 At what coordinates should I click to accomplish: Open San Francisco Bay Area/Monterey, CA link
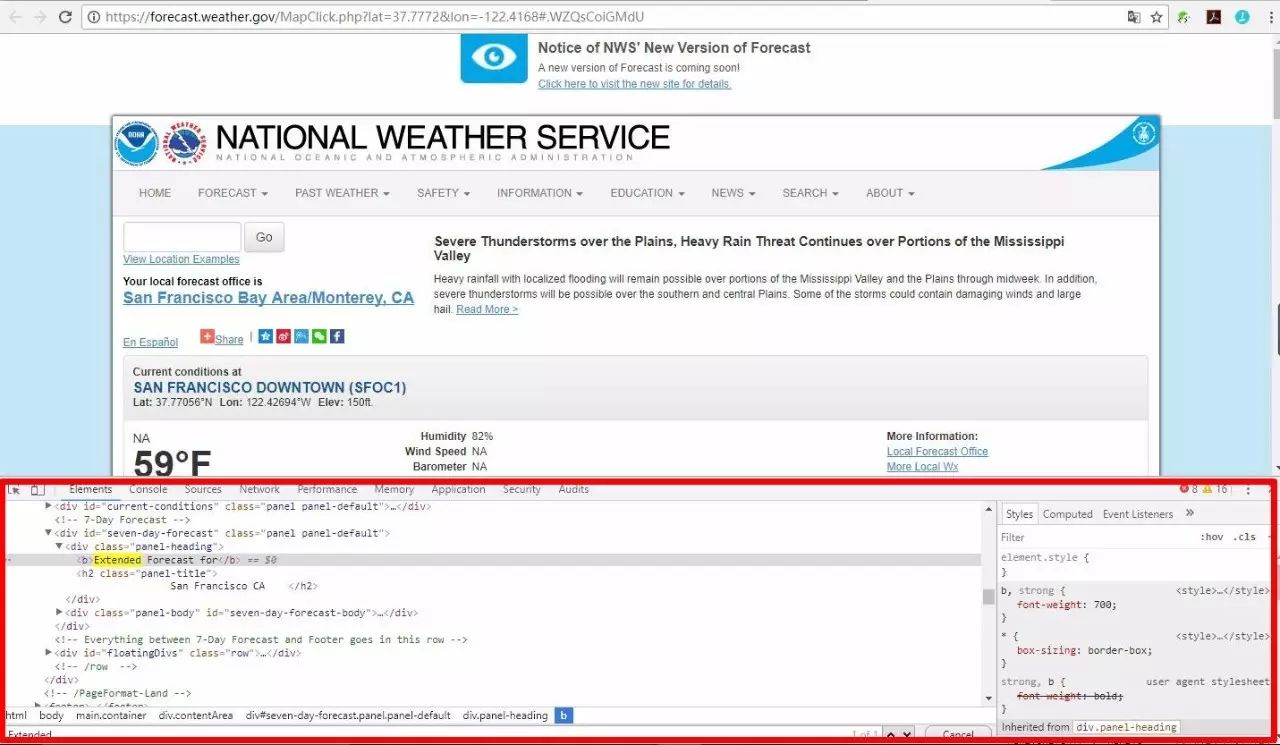tap(268, 298)
